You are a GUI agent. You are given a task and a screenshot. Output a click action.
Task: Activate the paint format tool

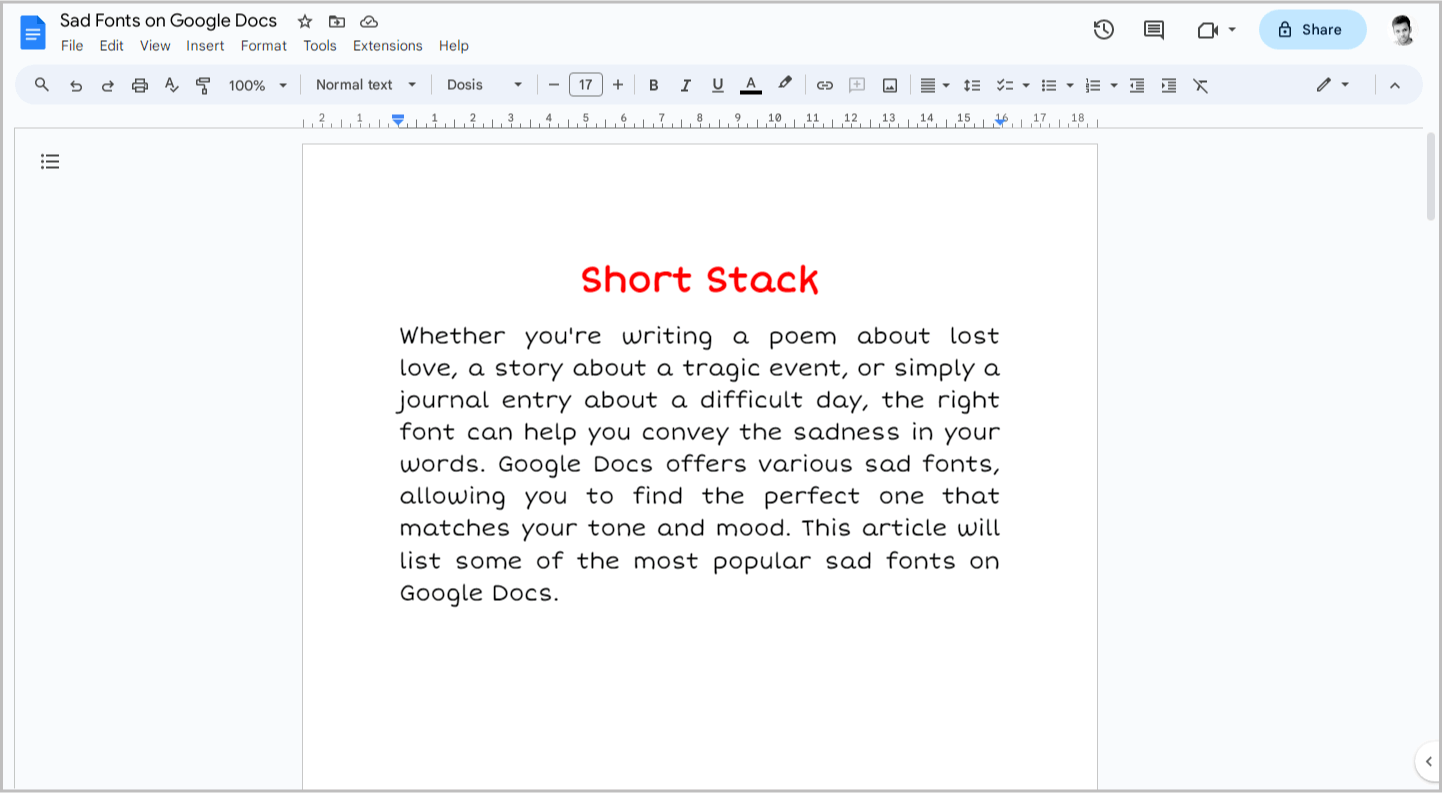tap(204, 86)
